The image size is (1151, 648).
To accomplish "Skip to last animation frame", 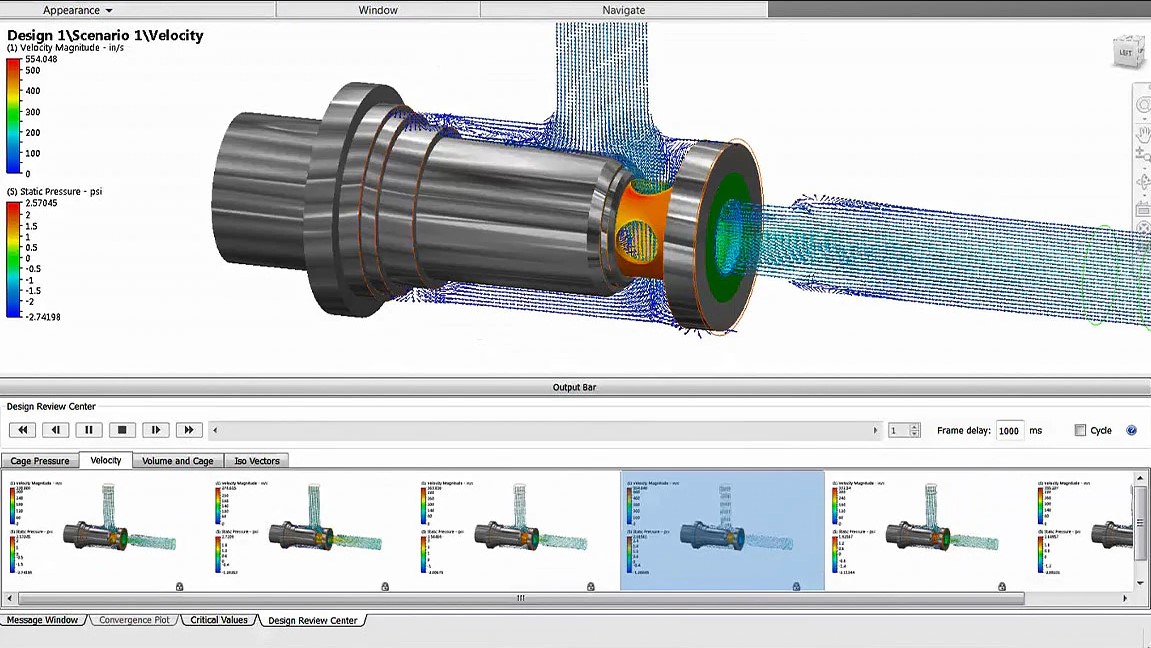I will pyautogui.click(x=189, y=430).
